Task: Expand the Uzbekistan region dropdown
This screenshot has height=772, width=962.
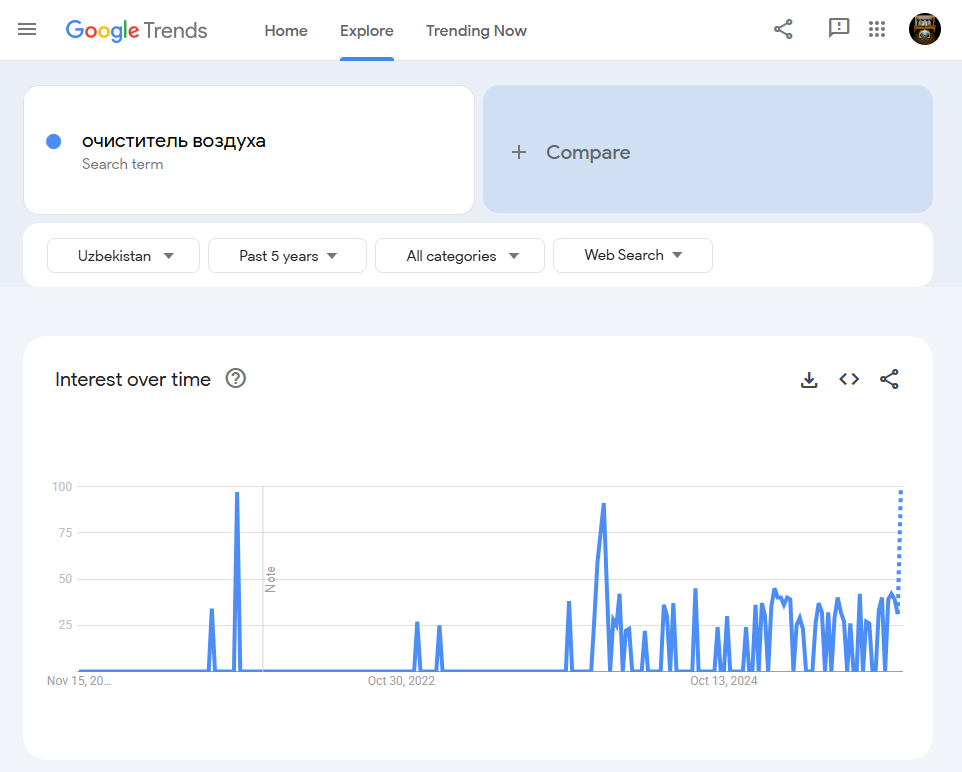Action: click(x=124, y=256)
